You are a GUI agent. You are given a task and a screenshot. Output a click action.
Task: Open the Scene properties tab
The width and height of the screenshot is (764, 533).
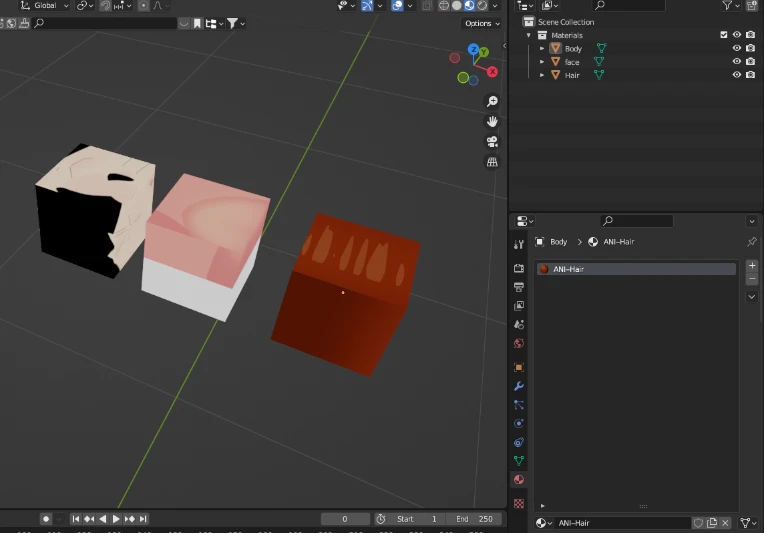pyautogui.click(x=519, y=324)
